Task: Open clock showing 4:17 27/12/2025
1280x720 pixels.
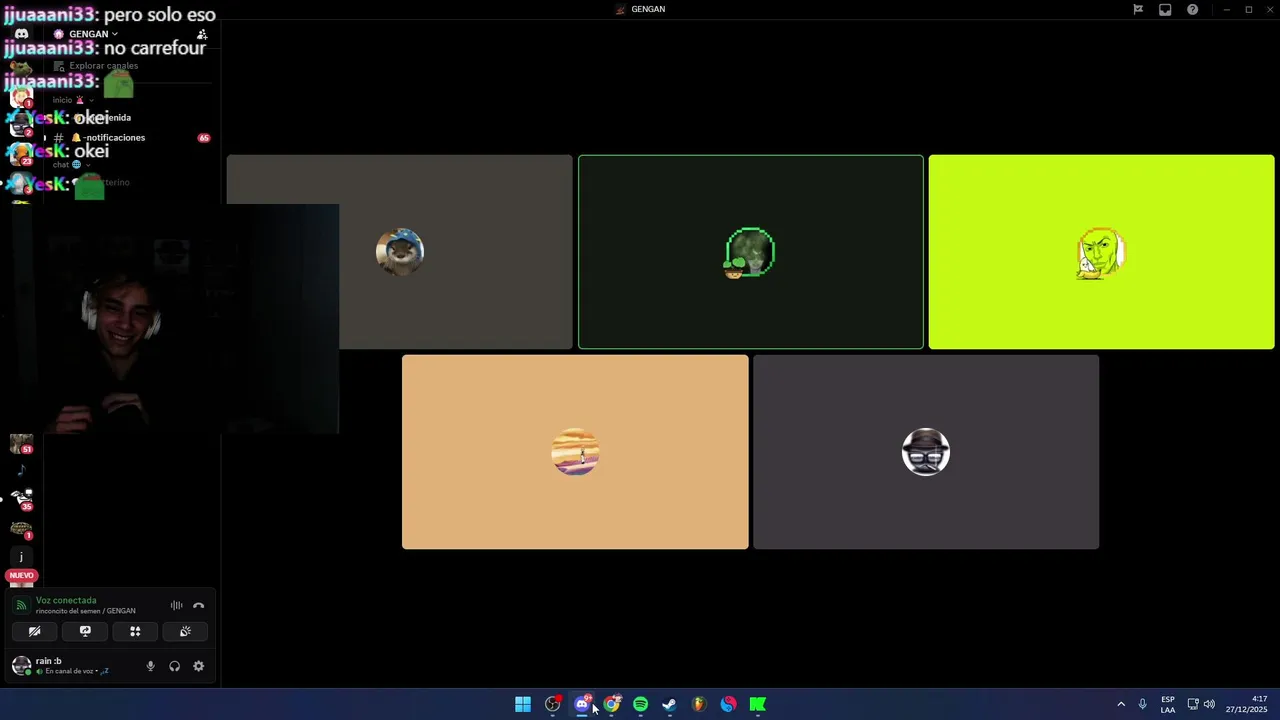Action: 1246,704
